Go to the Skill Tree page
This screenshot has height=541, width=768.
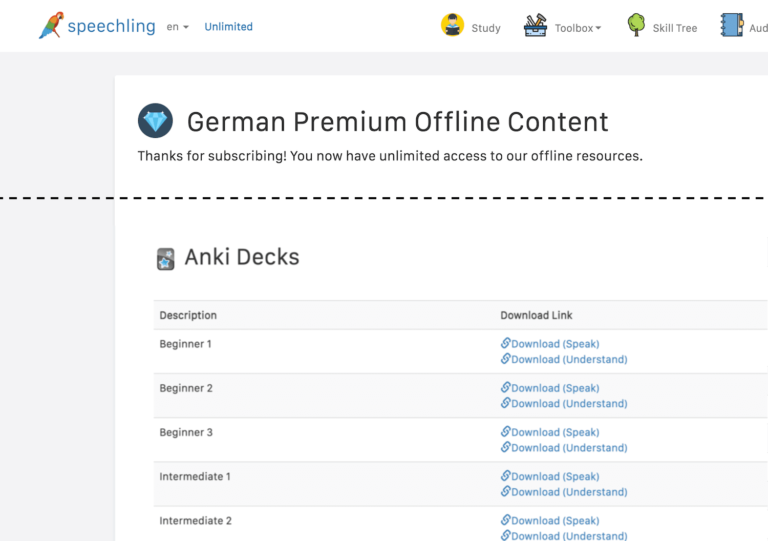[x=674, y=28]
